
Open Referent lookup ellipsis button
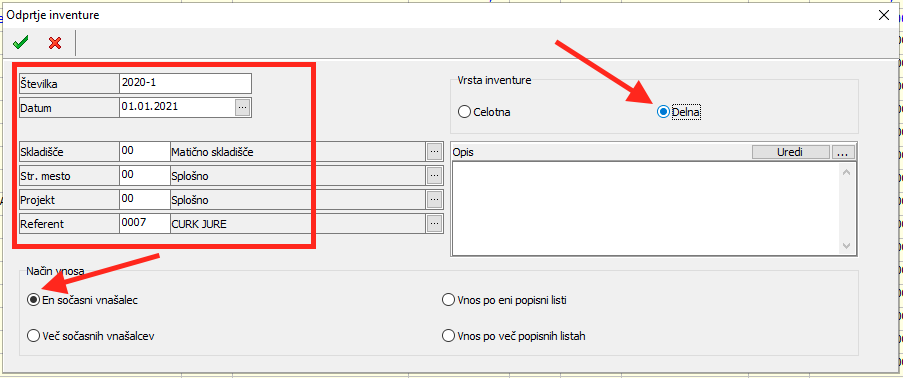tap(435, 224)
